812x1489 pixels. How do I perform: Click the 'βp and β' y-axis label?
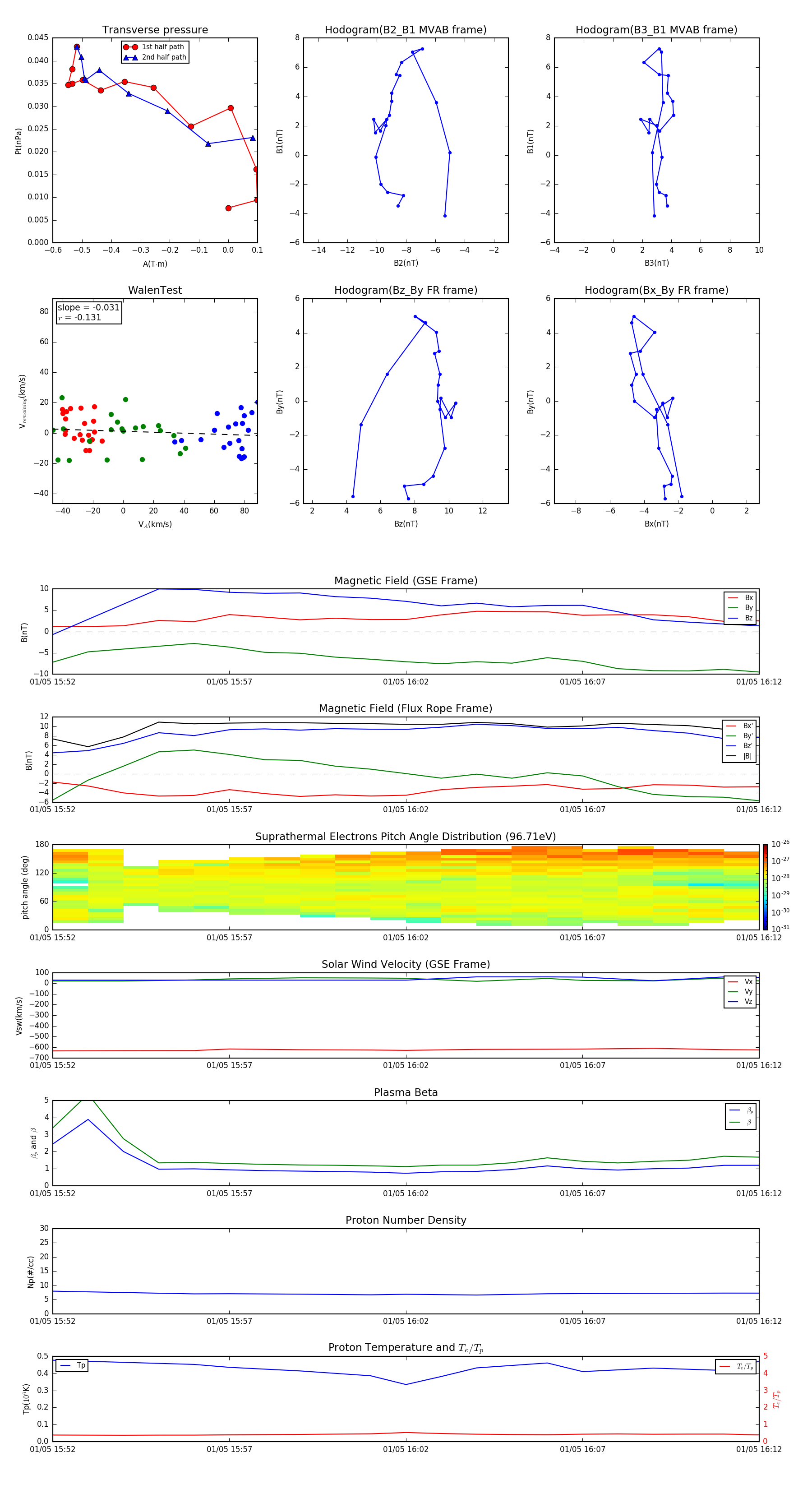click(x=33, y=1143)
